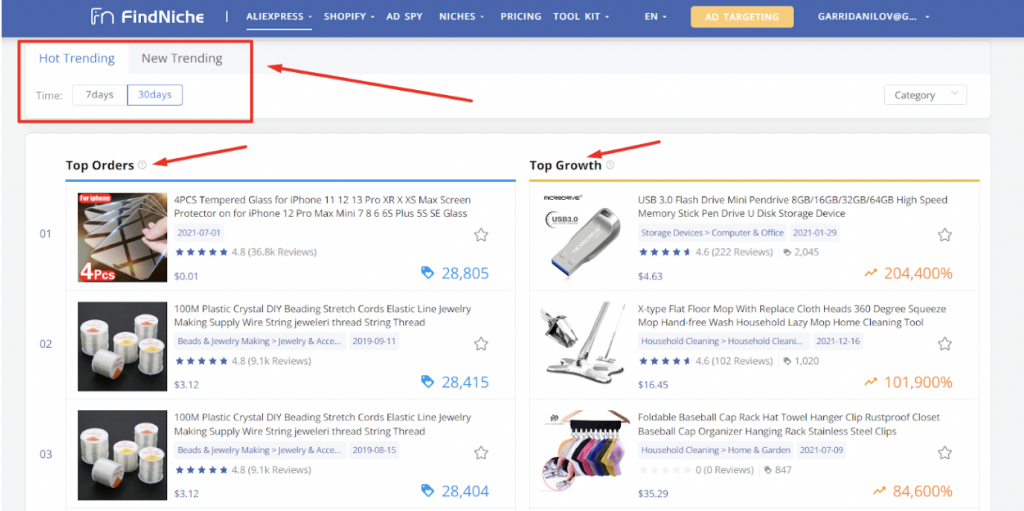Click the 4.6 (222 Reviews) rating
Image resolution: width=1024 pixels, height=511 pixels.
tap(706, 252)
